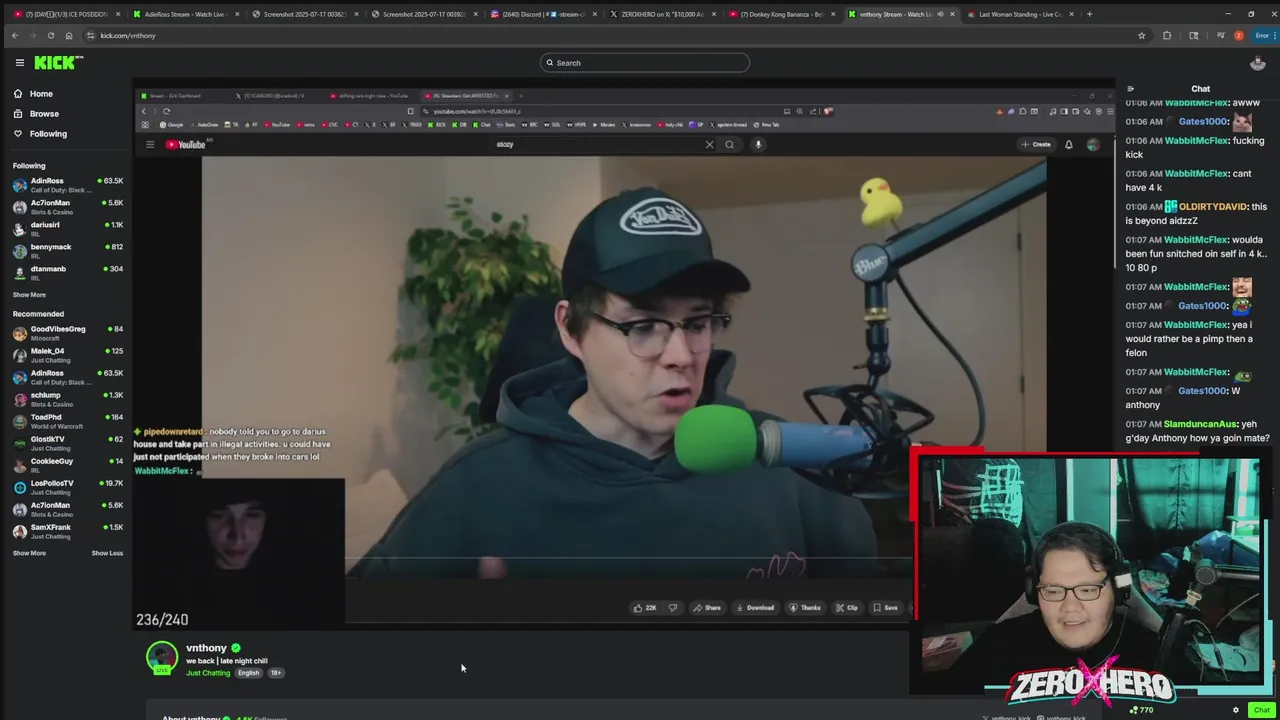This screenshot has height=720, width=1280.
Task: Switch to Donkey Kong Bananza tab
Action: click(x=782, y=14)
